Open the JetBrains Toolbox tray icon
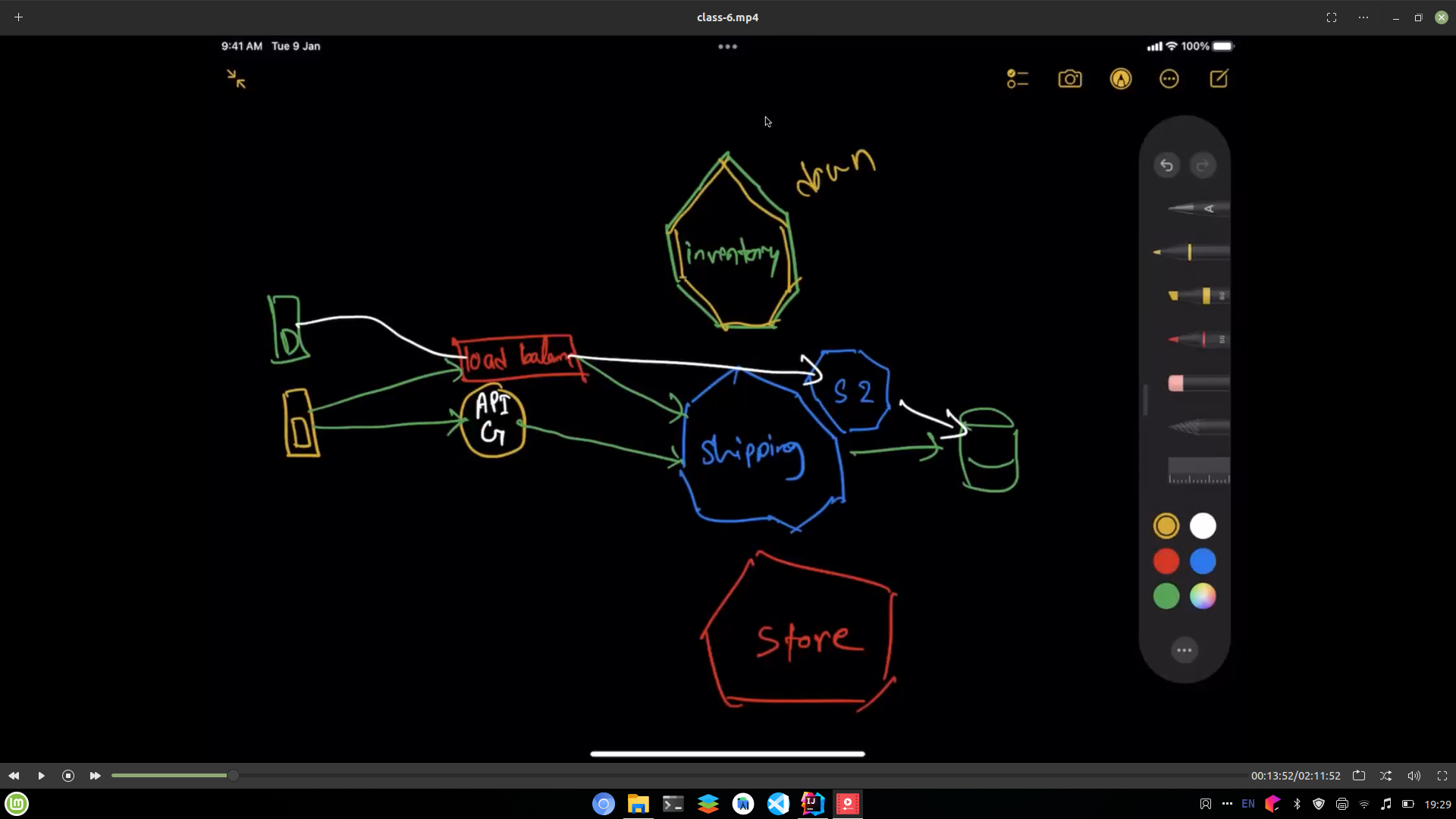The width and height of the screenshot is (1456, 819). tap(1272, 804)
